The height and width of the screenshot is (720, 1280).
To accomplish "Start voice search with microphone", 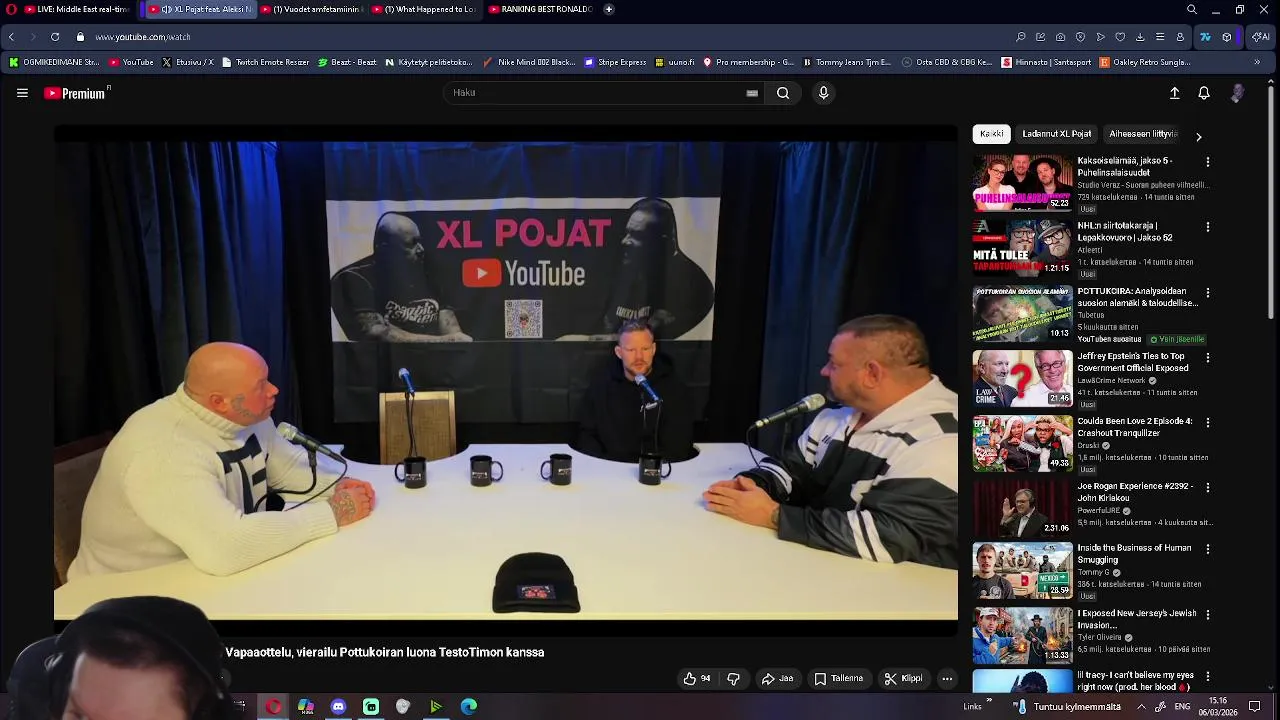I will (823, 93).
